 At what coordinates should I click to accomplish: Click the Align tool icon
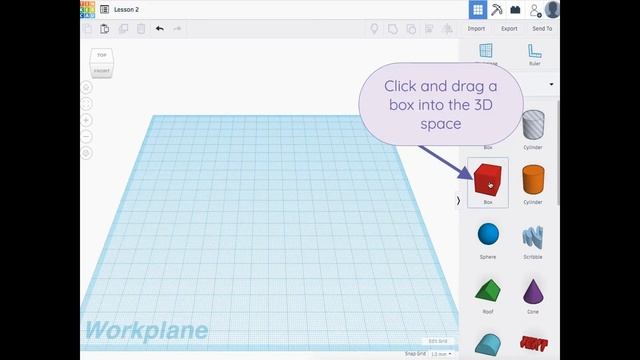click(x=429, y=29)
